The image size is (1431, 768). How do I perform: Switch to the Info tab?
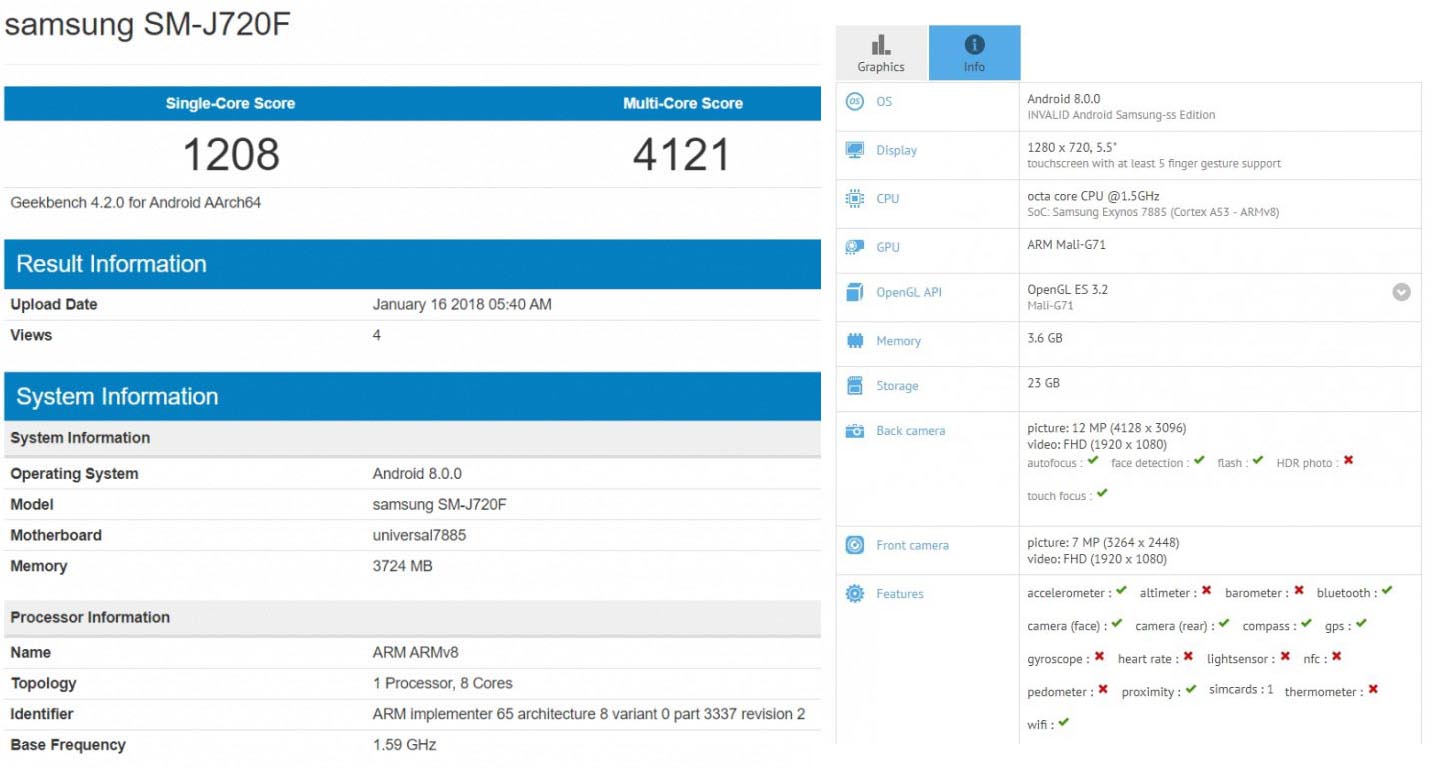coord(975,53)
